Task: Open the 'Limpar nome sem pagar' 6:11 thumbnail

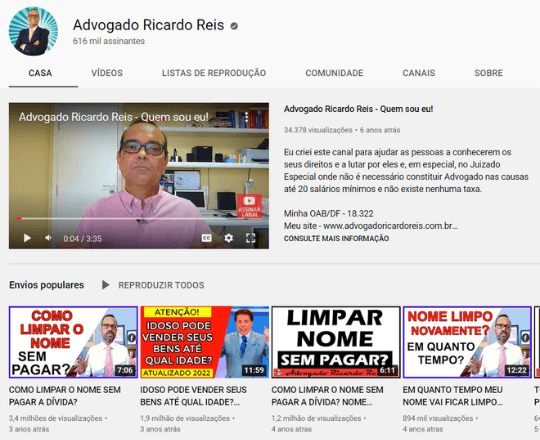Action: [336, 342]
